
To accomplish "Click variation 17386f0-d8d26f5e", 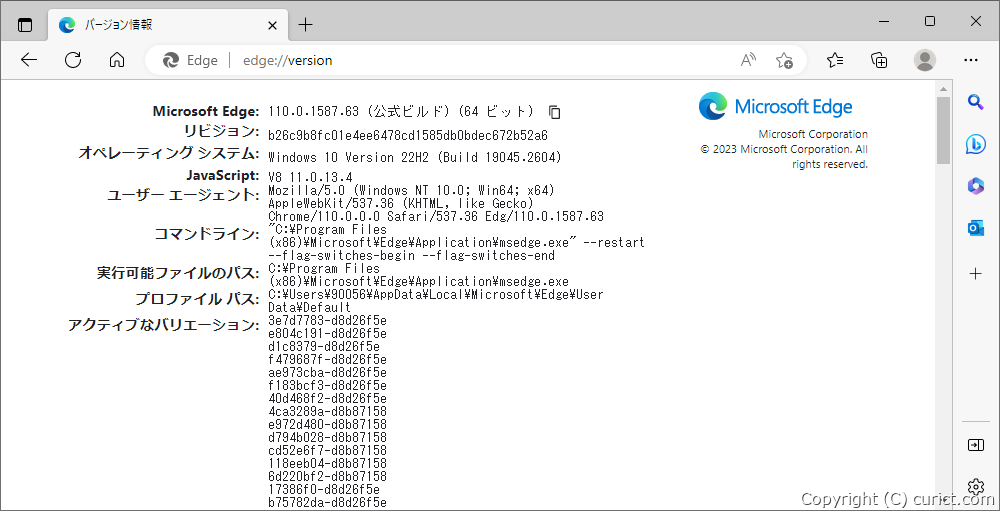I will tap(324, 489).
